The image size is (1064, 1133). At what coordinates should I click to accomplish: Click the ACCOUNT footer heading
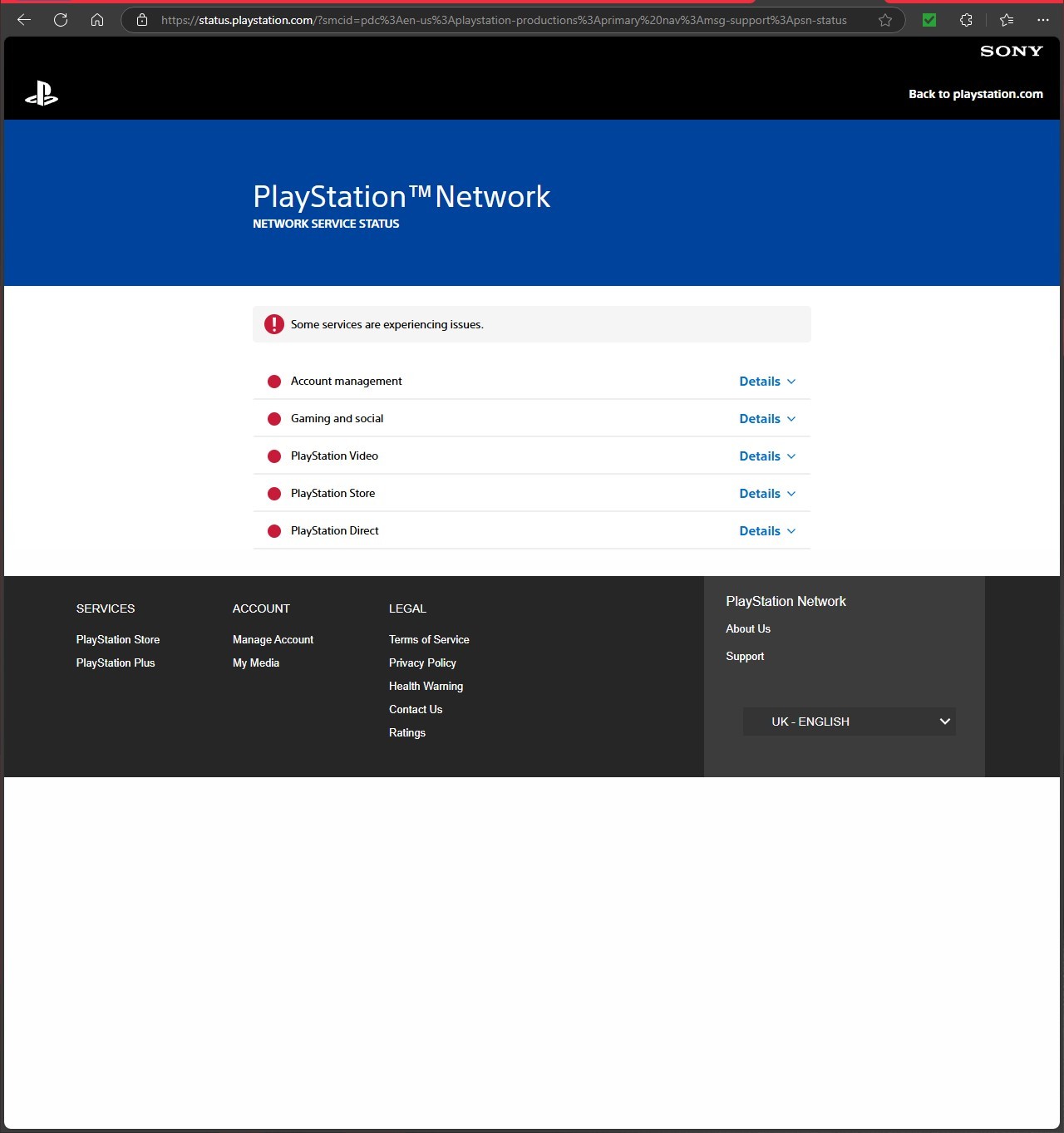261,608
